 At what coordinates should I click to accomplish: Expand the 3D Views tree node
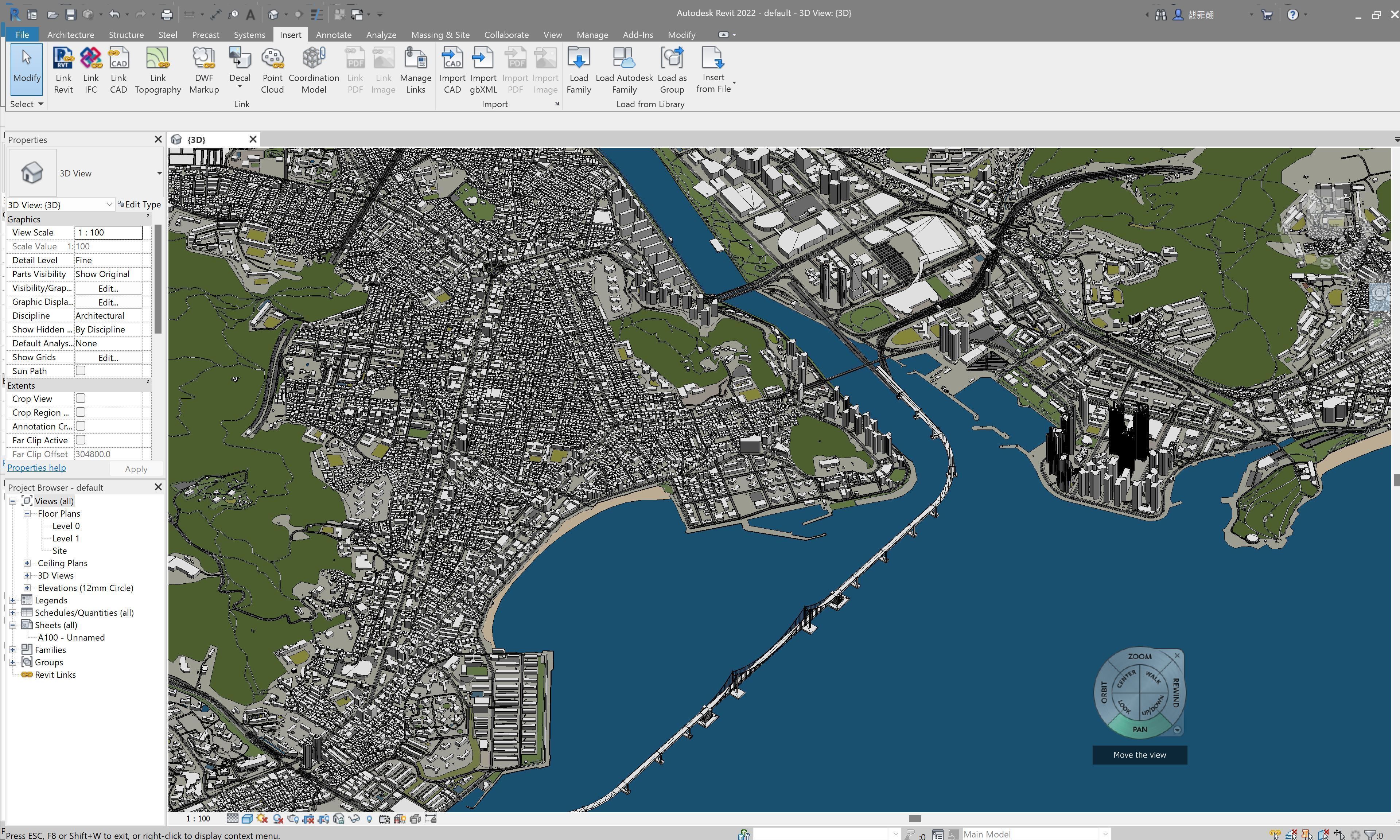pos(27,575)
